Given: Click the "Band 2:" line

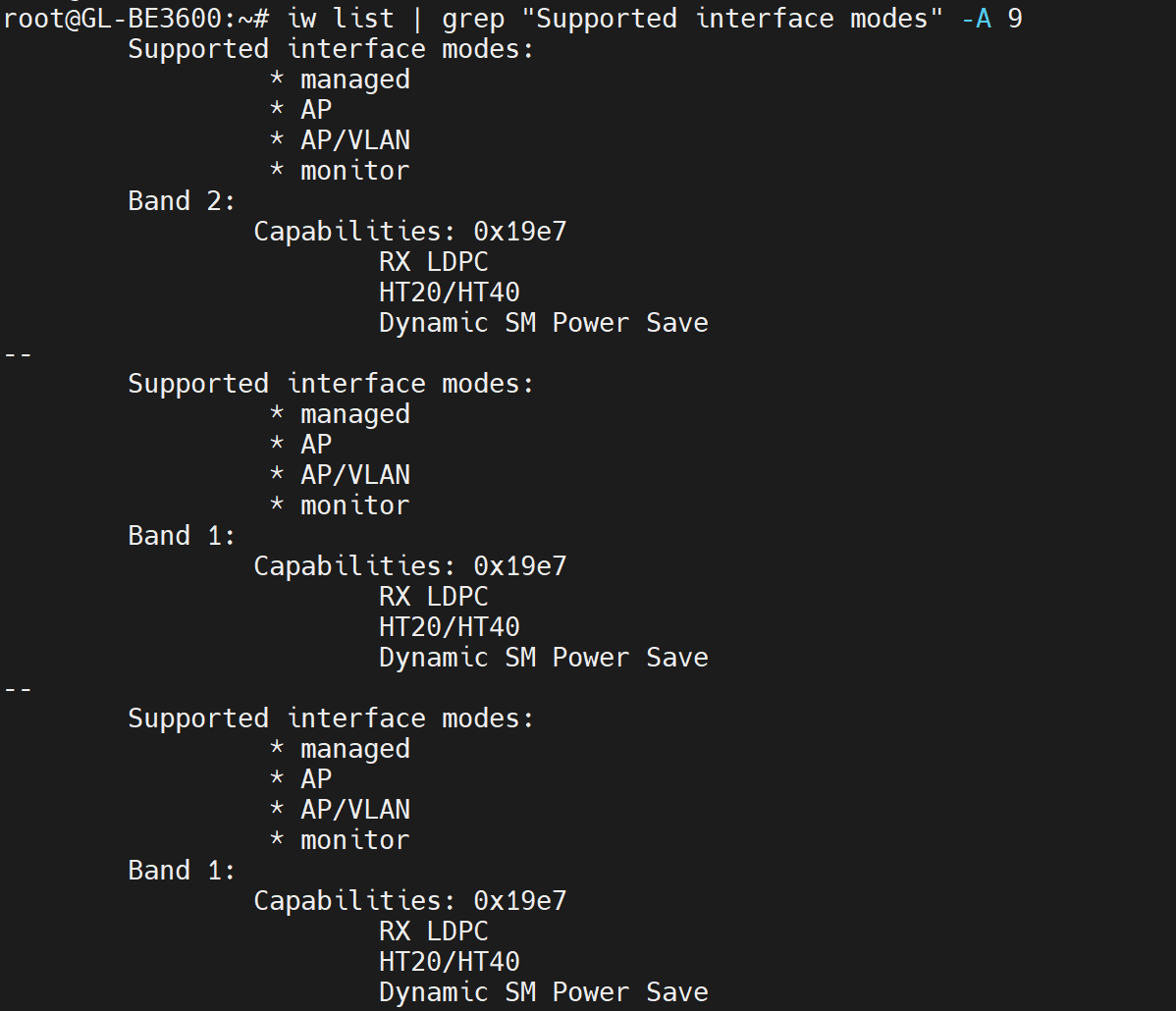Looking at the screenshot, I should 183,201.
